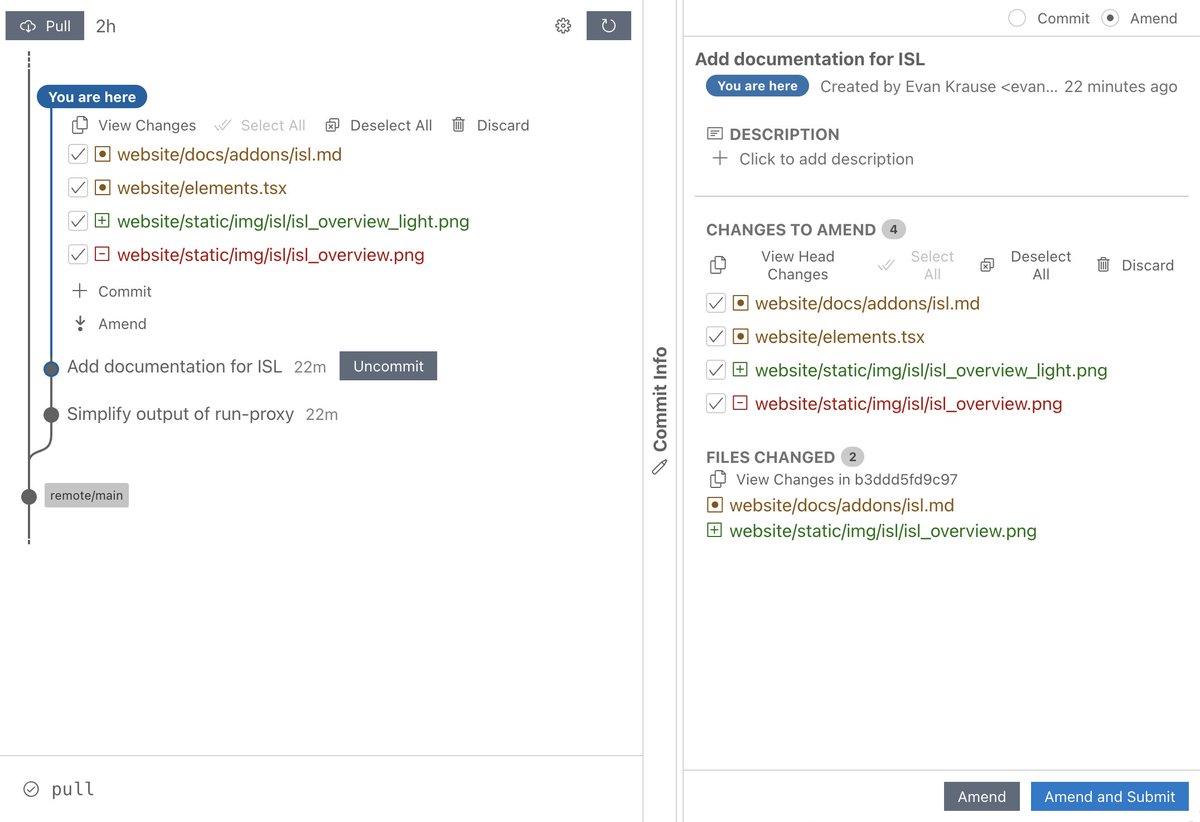1200x822 pixels.
Task: Click the Amend and Submit button
Action: coord(1110,796)
